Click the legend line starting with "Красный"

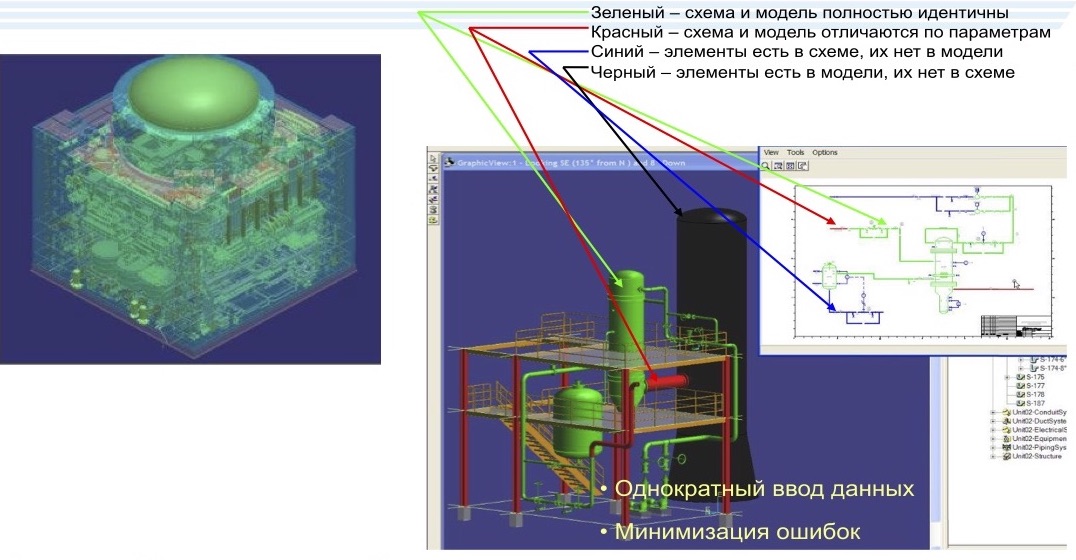click(821, 32)
